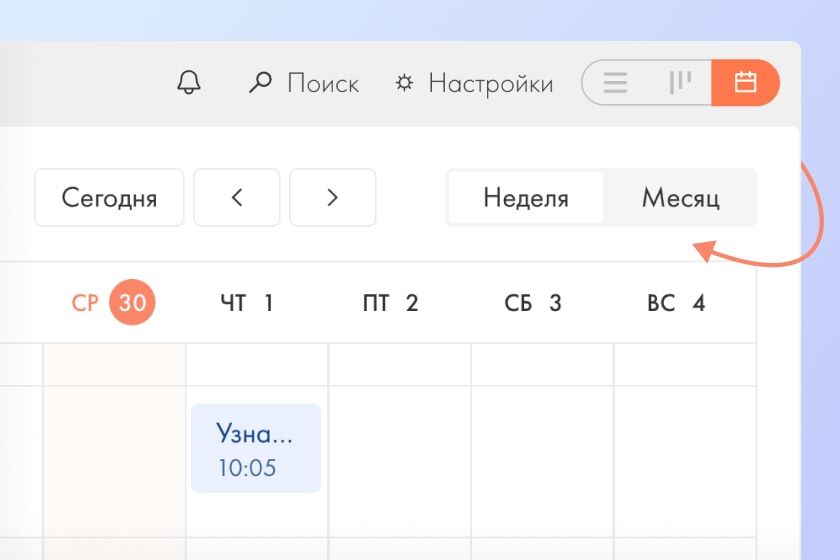The image size is (840, 560).
Task: Switch to Месяц view tab
Action: click(680, 197)
